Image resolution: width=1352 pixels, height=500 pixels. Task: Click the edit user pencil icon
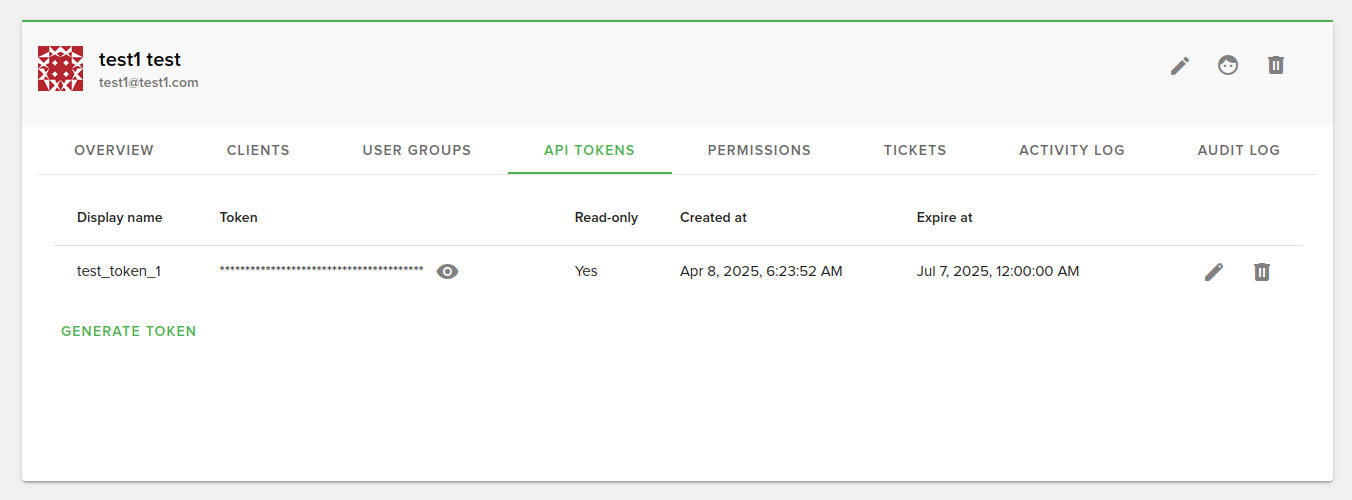1180,66
